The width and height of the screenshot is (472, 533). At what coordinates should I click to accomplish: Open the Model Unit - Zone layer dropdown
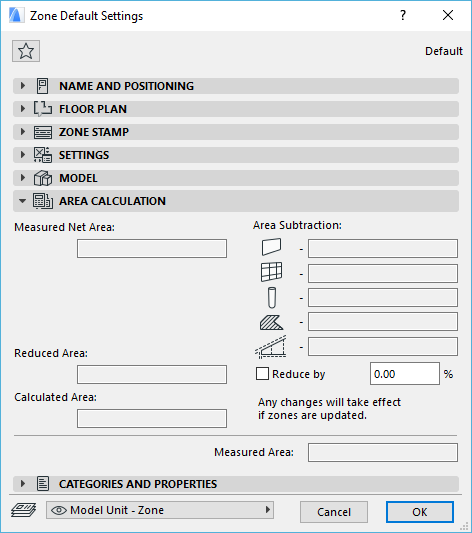pyautogui.click(x=160, y=510)
